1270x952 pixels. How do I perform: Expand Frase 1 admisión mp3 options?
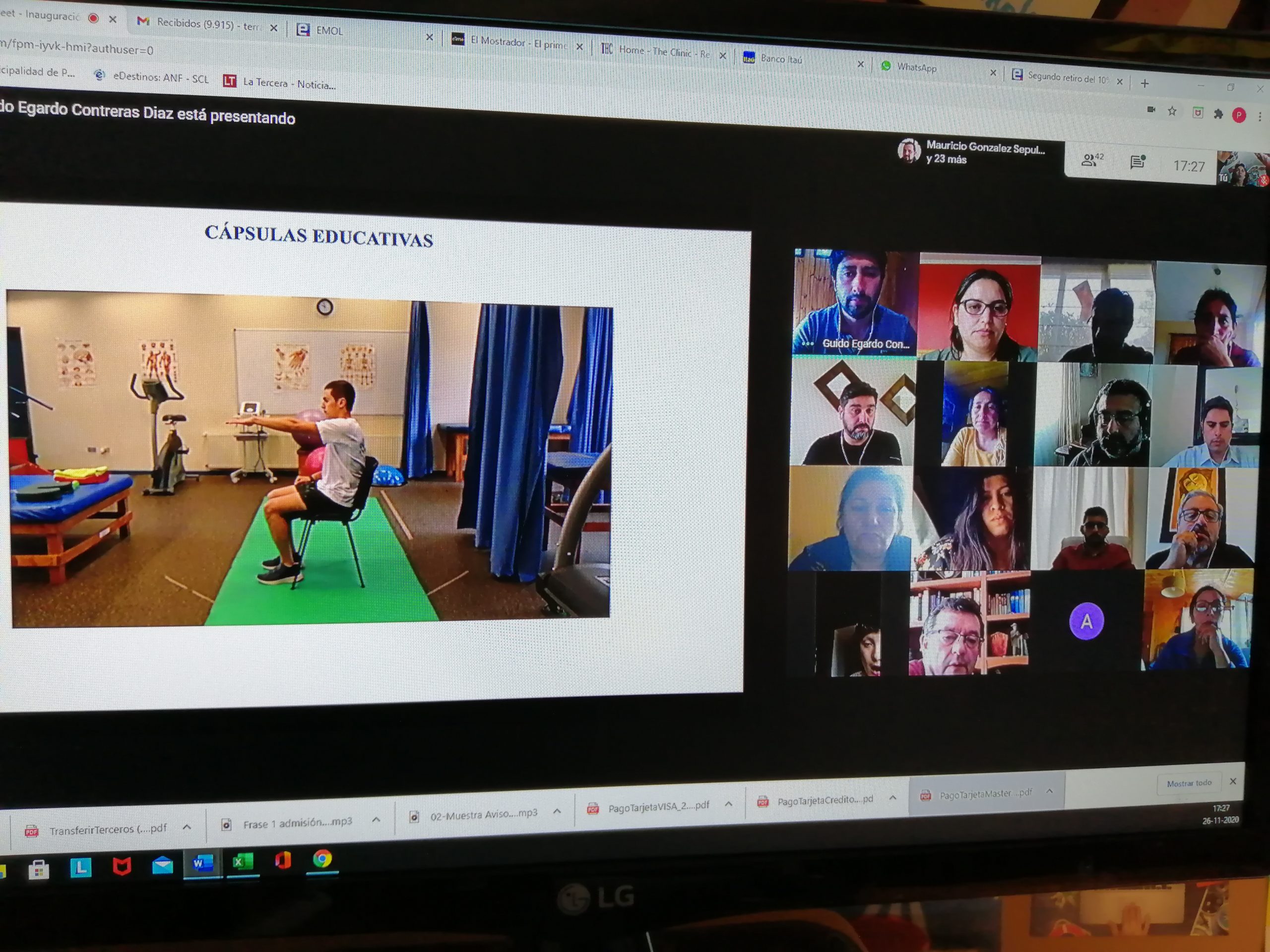[x=376, y=820]
